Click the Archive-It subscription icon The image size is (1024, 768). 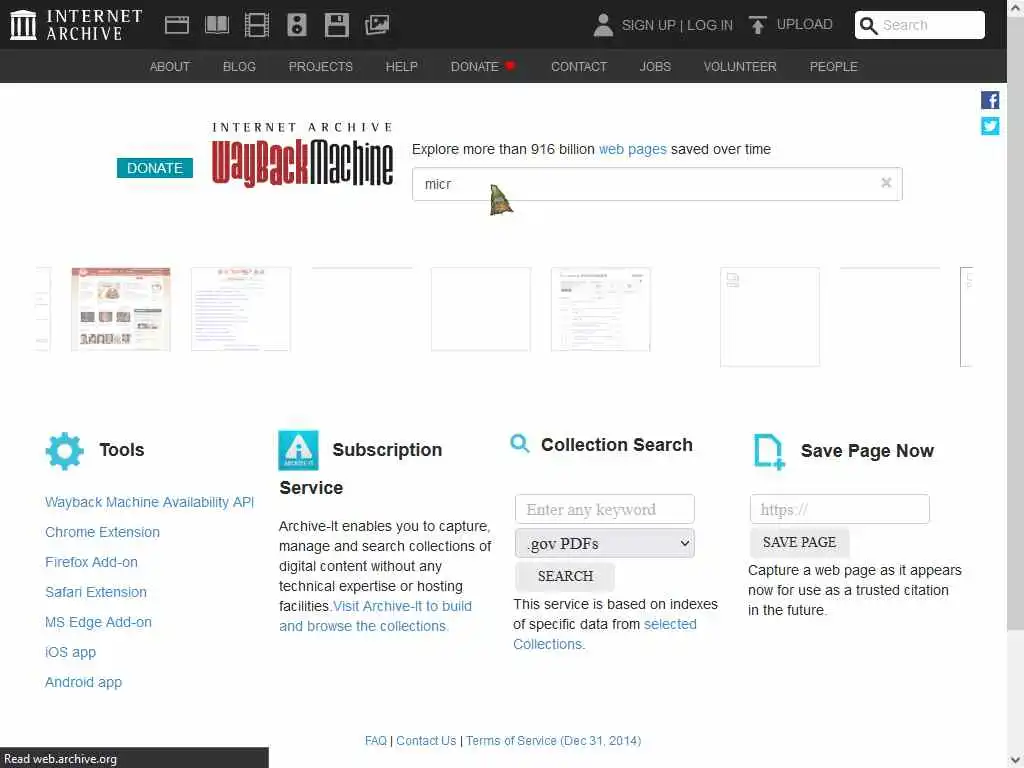[x=298, y=450]
